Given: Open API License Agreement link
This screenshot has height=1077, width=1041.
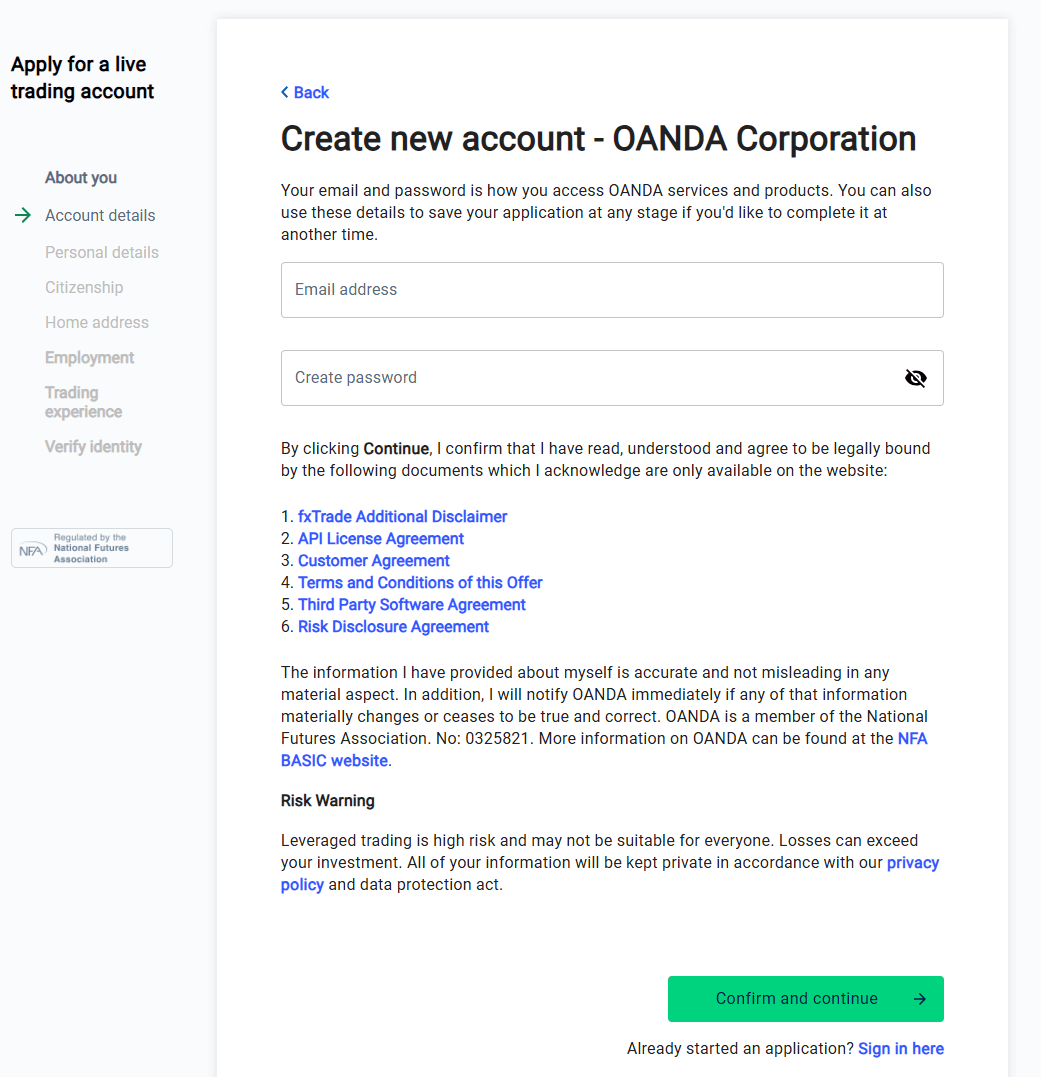Looking at the screenshot, I should 381,538.
